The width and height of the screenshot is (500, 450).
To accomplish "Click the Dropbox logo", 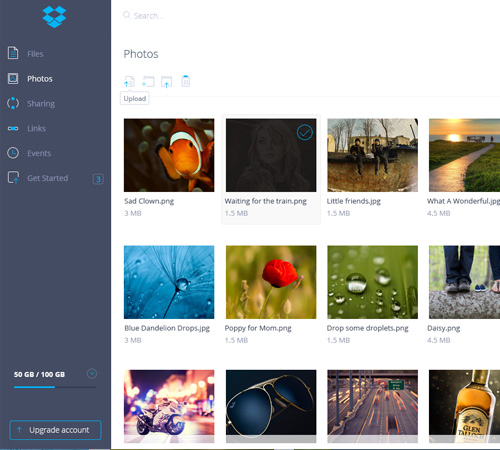I will point(54,17).
